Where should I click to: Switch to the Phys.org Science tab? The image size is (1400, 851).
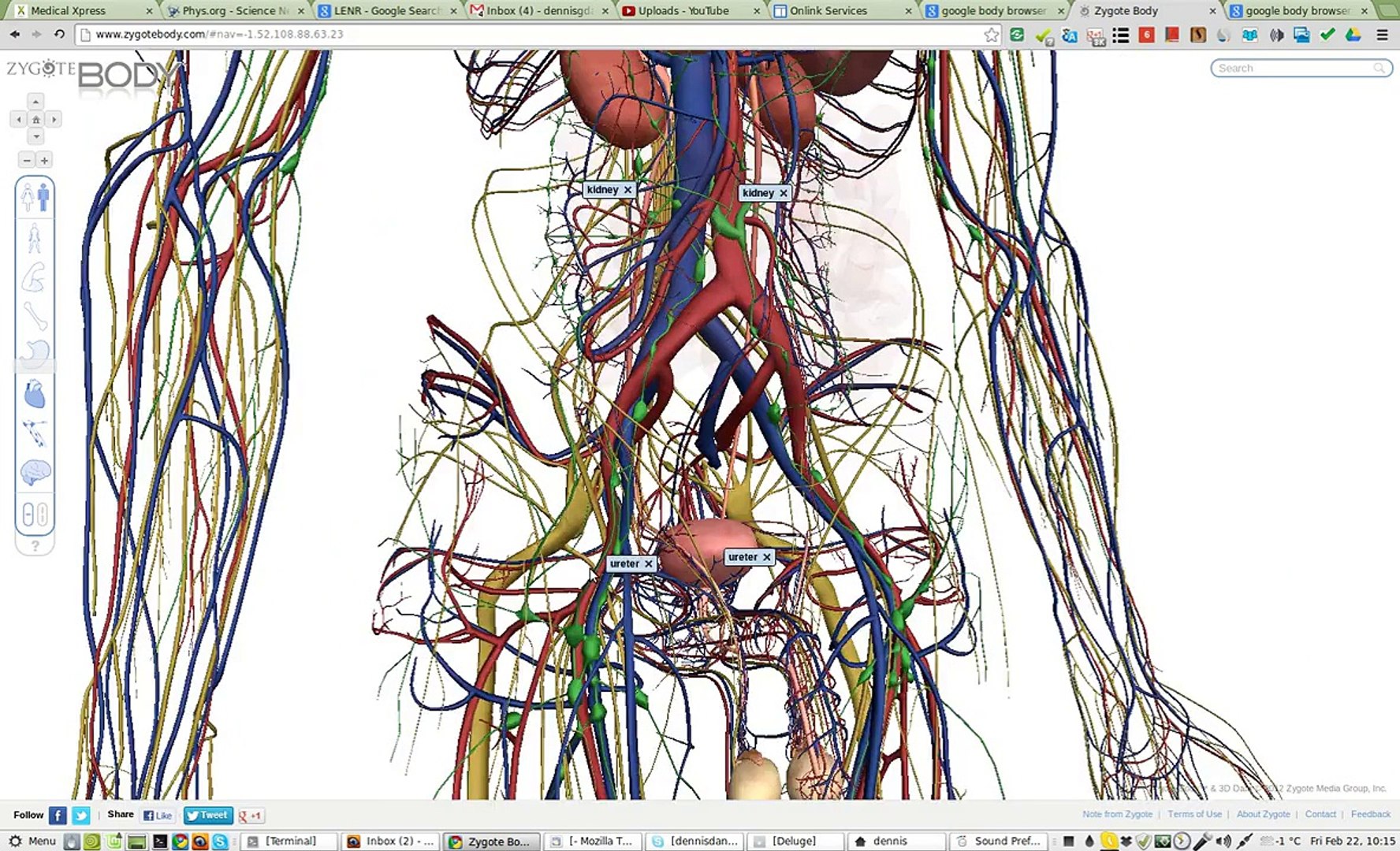[235, 10]
